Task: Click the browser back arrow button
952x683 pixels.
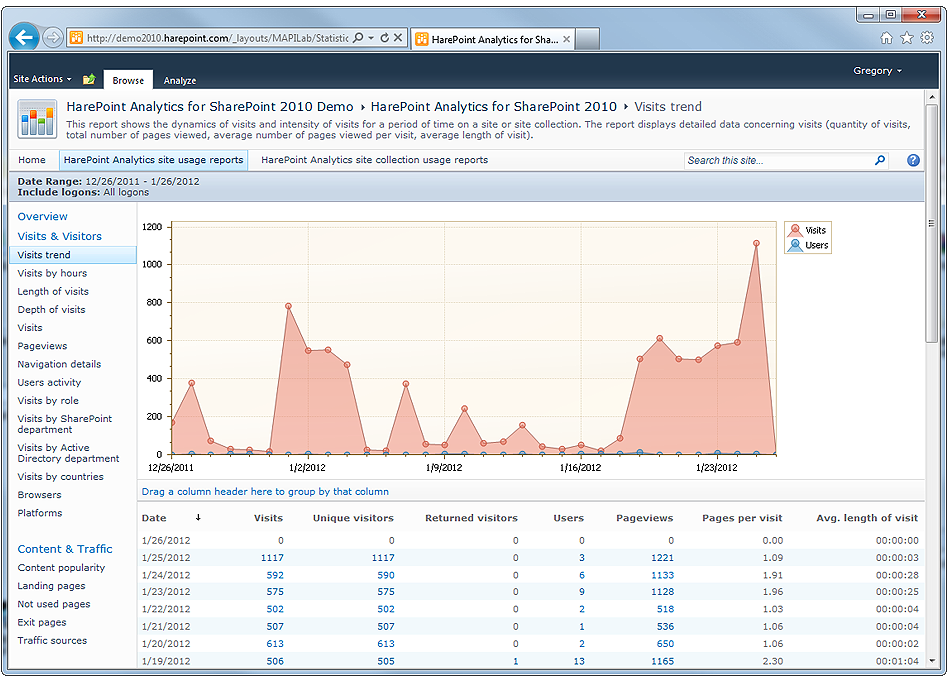Action: point(24,38)
